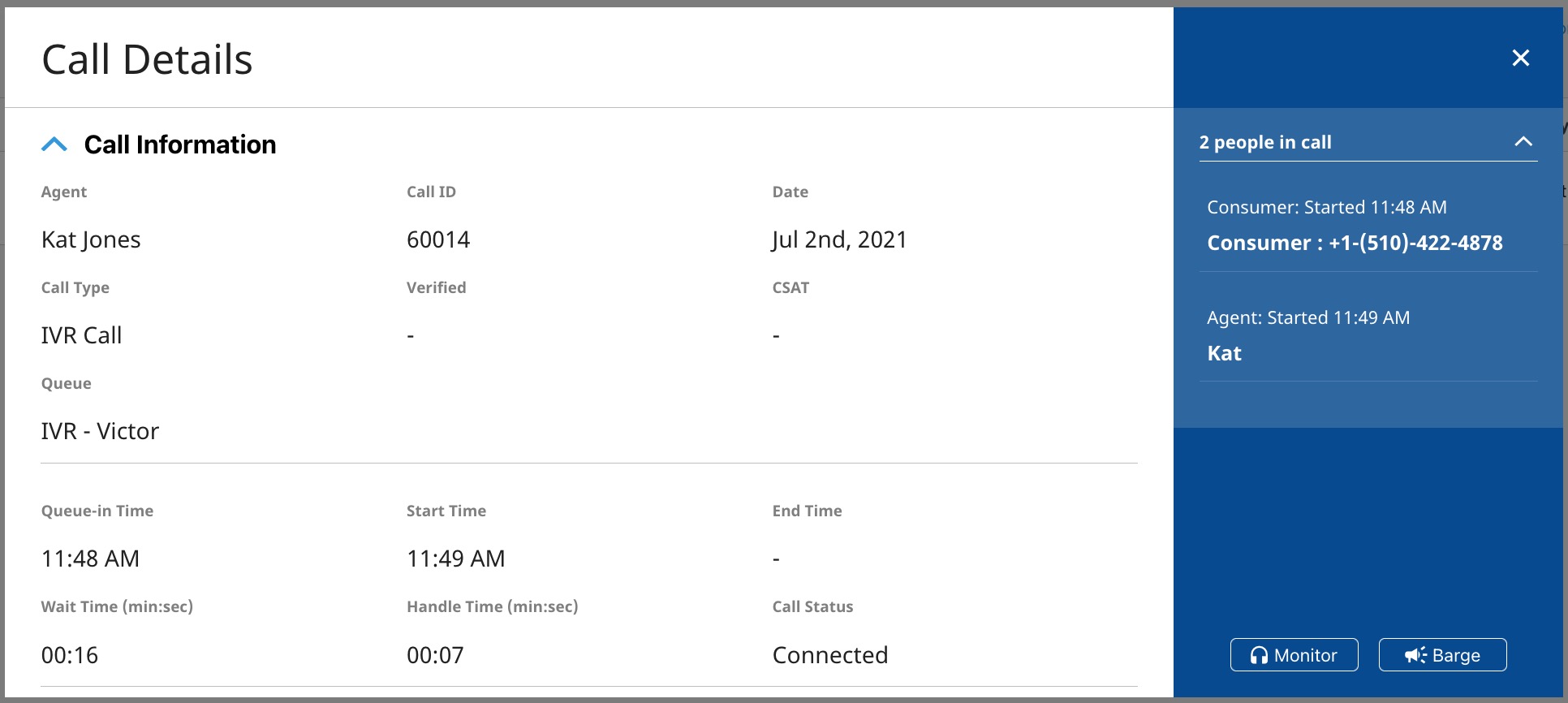Viewport: 1568px width, 703px height.
Task: Click the handle time value 00:07
Action: 435,655
